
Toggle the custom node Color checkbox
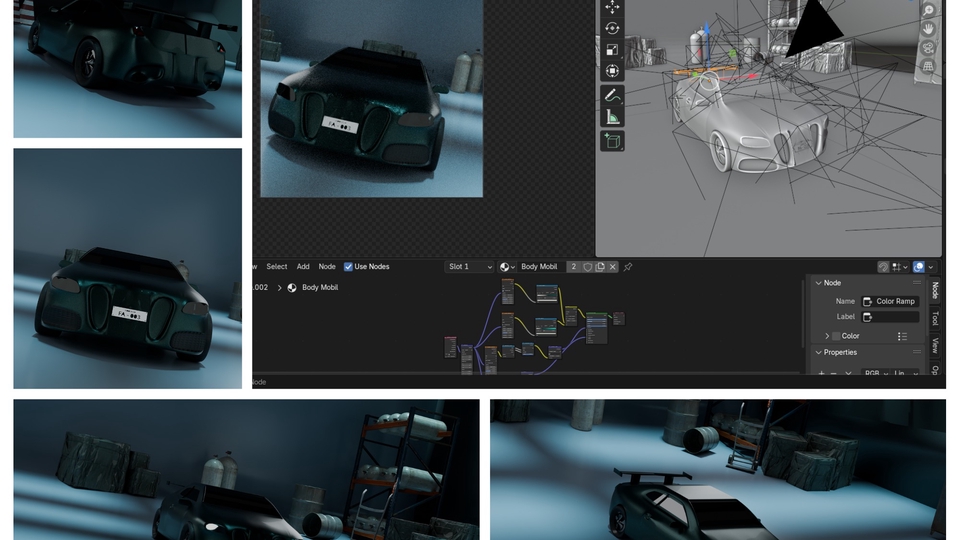click(x=836, y=336)
